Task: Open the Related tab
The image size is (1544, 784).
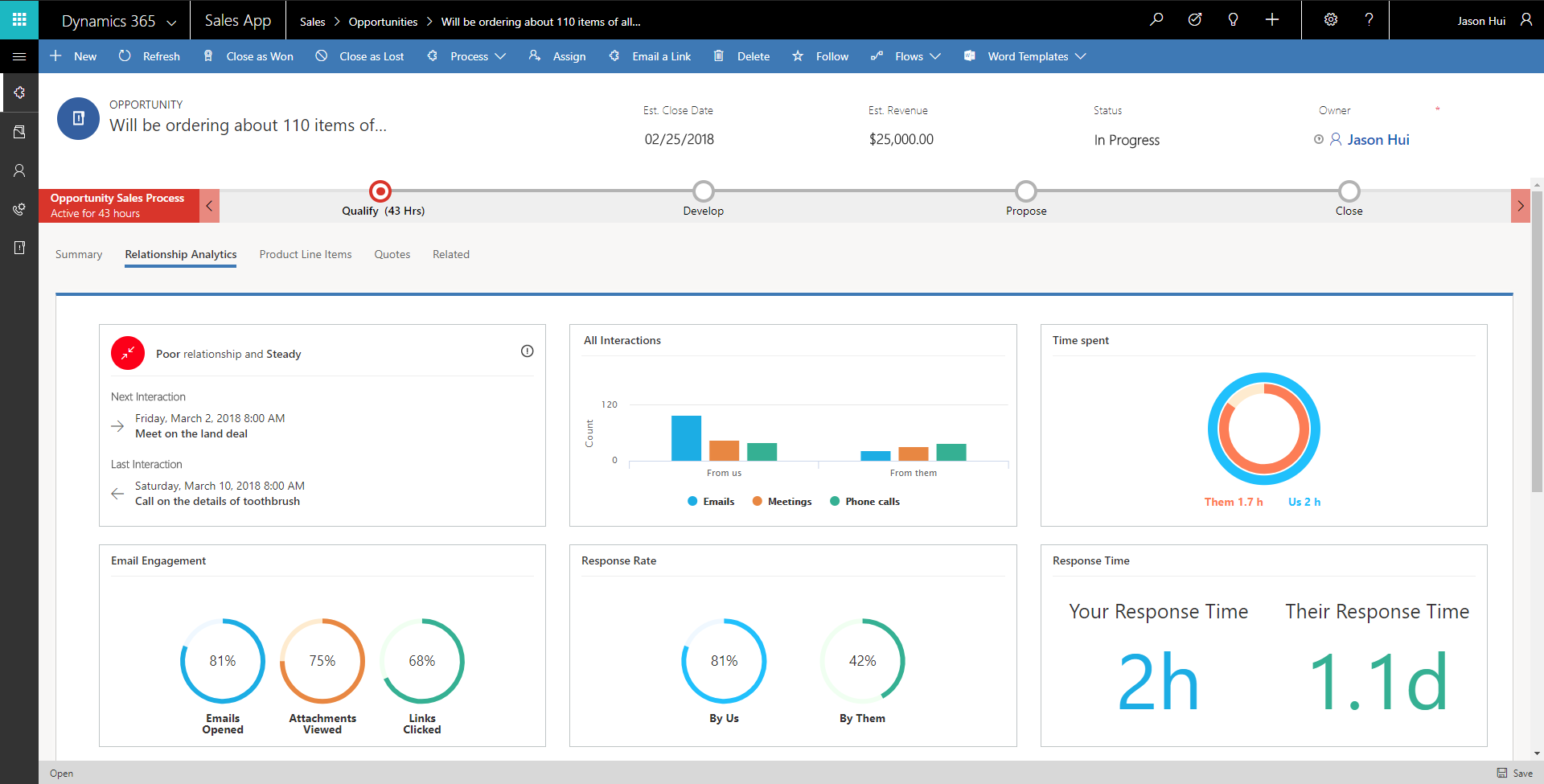Action: 451,254
